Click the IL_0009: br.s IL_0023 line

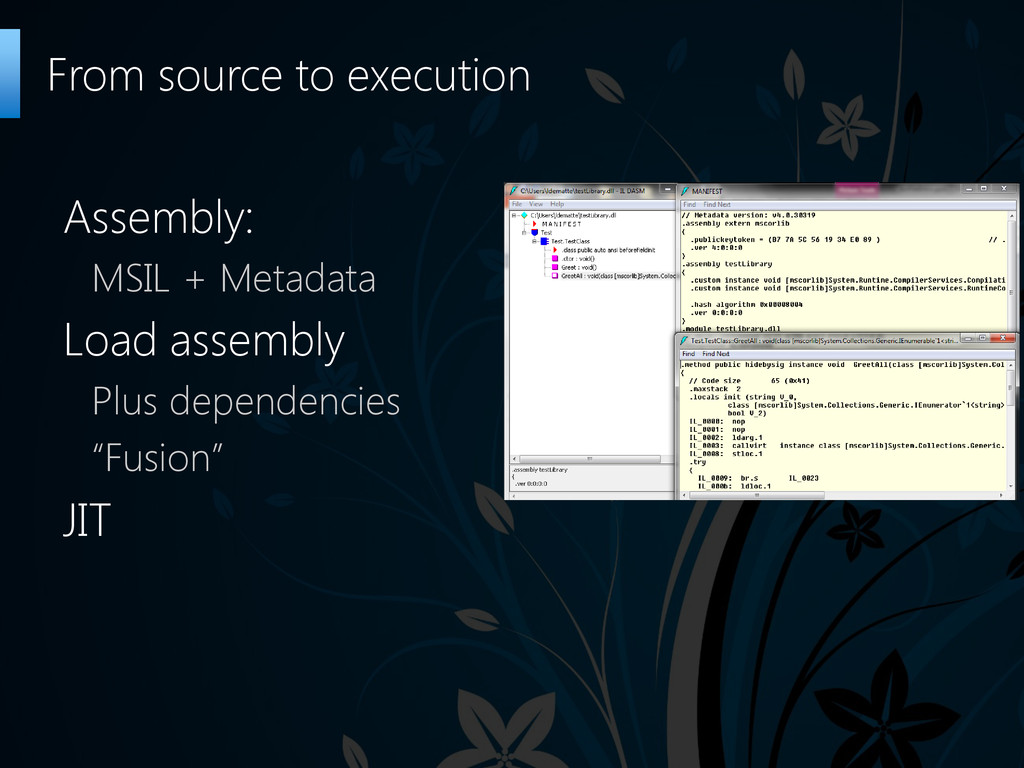[x=758, y=478]
